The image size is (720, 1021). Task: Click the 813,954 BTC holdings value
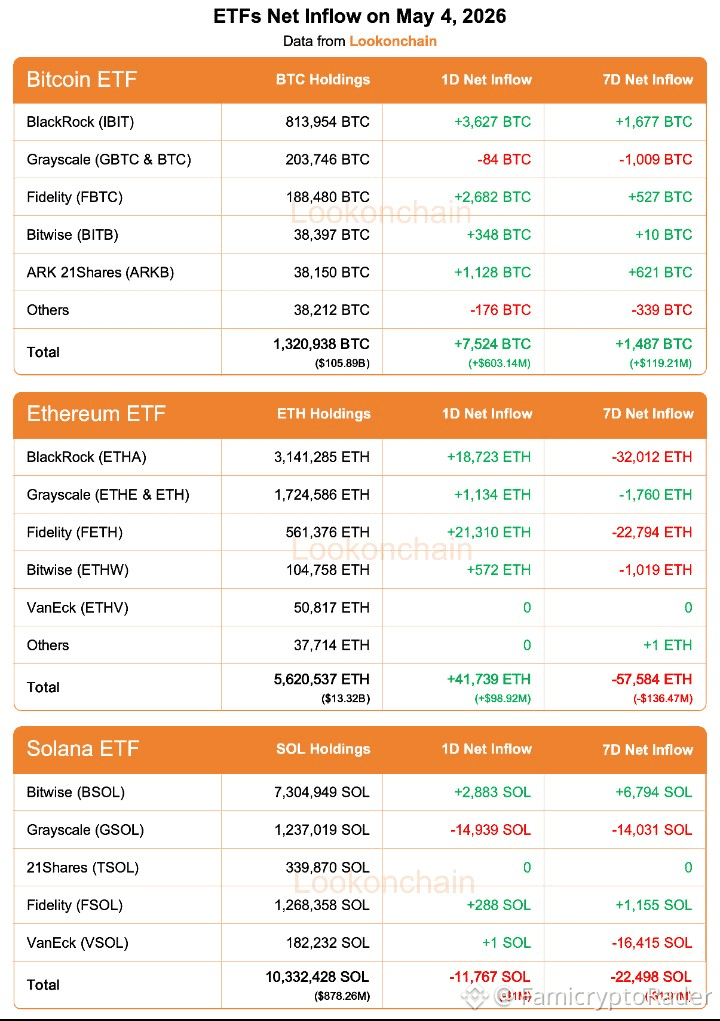327,122
